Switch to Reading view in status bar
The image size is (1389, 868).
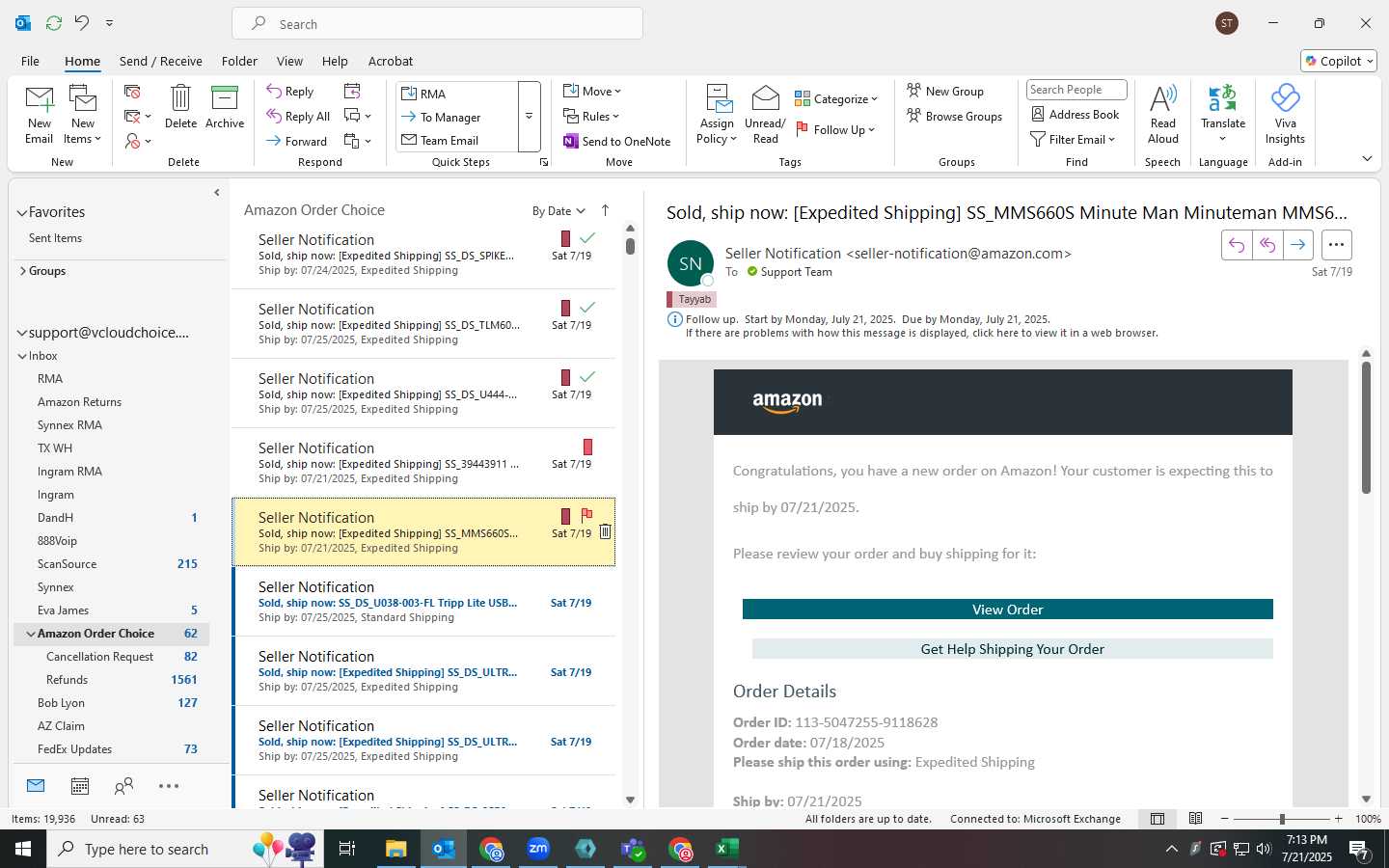[1195, 819]
